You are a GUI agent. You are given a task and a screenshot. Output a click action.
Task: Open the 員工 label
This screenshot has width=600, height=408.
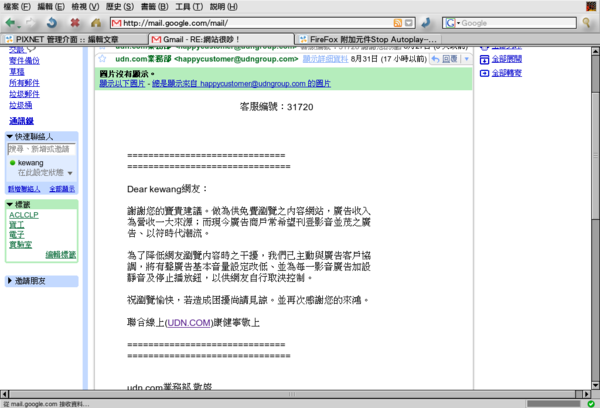click(x=16, y=225)
